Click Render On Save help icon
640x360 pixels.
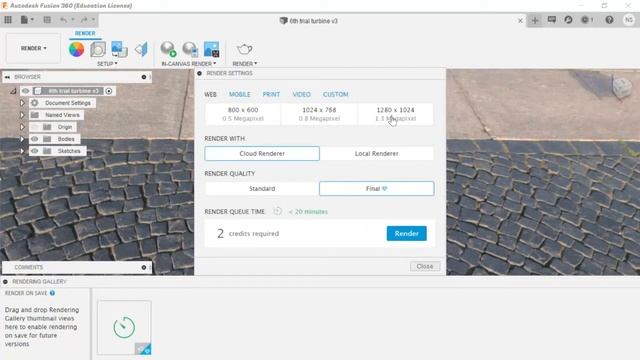point(52,293)
